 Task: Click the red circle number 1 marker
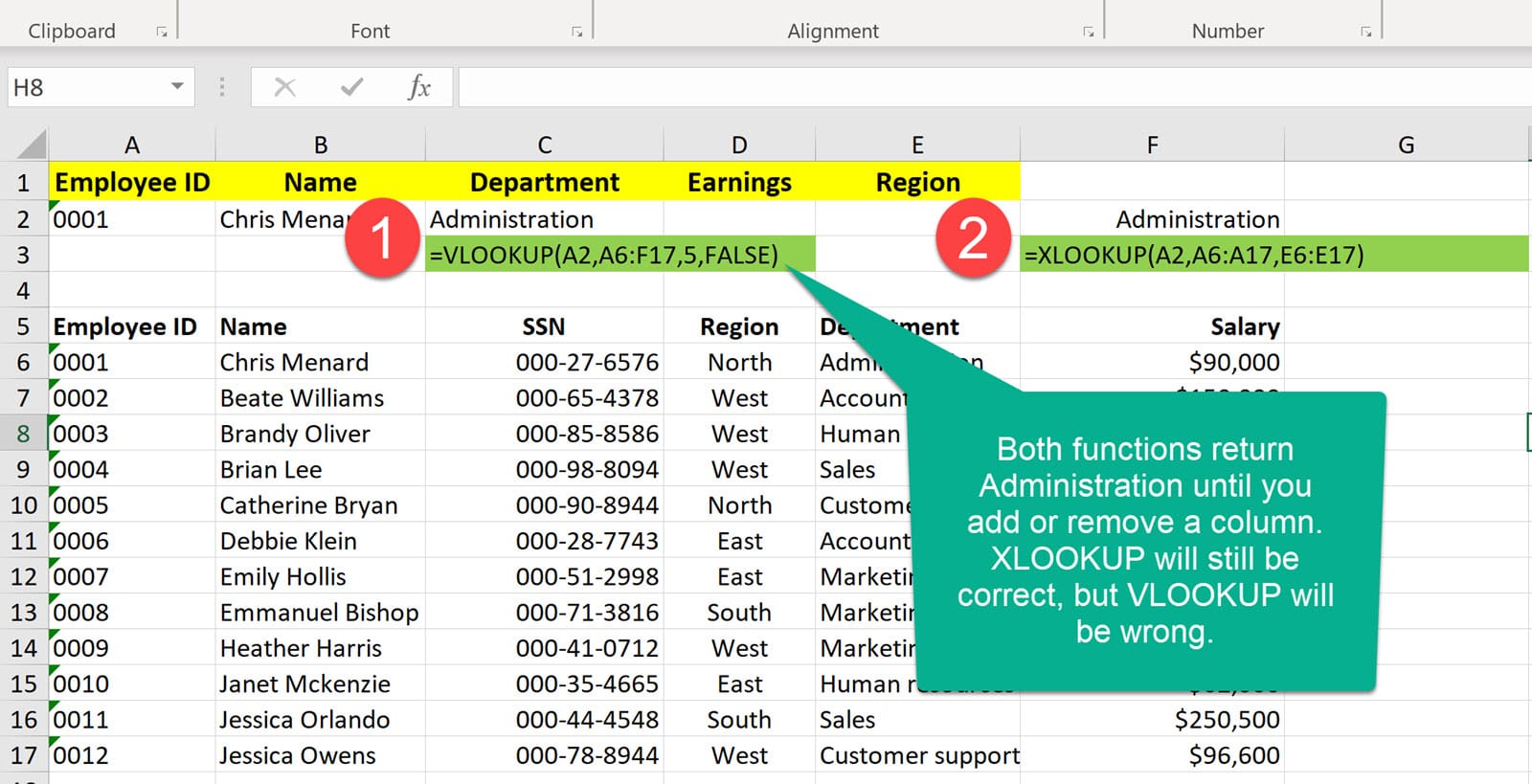(x=382, y=237)
